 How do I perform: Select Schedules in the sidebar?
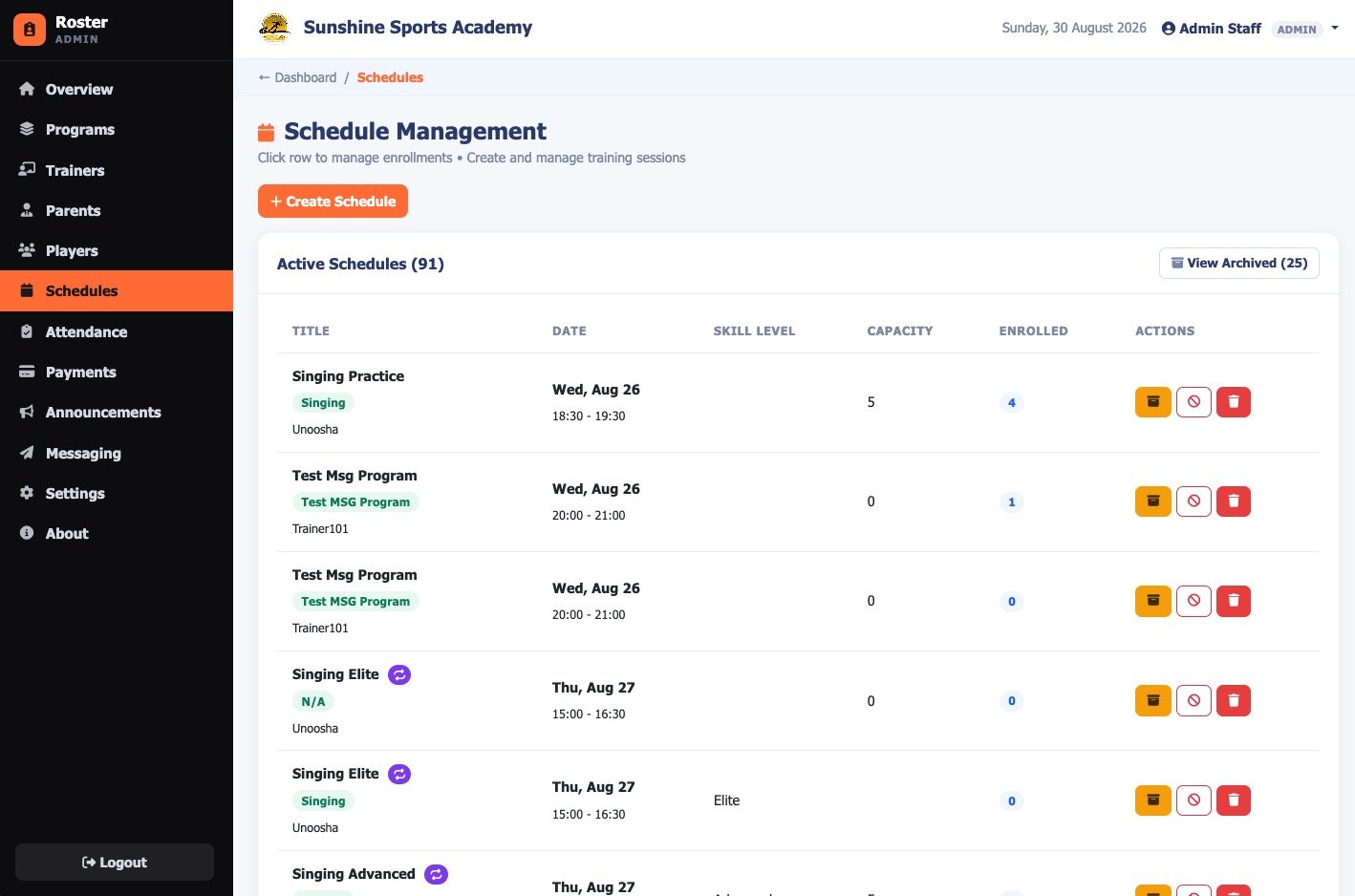click(117, 290)
